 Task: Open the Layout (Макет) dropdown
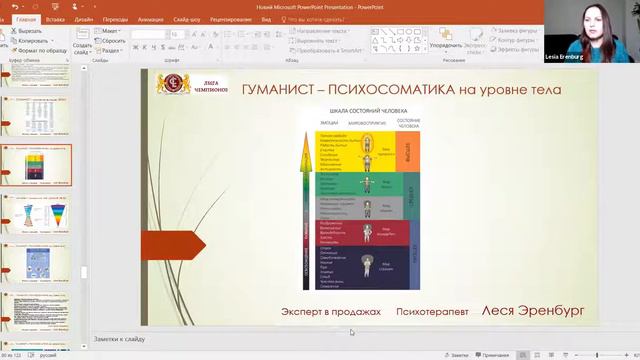108,31
